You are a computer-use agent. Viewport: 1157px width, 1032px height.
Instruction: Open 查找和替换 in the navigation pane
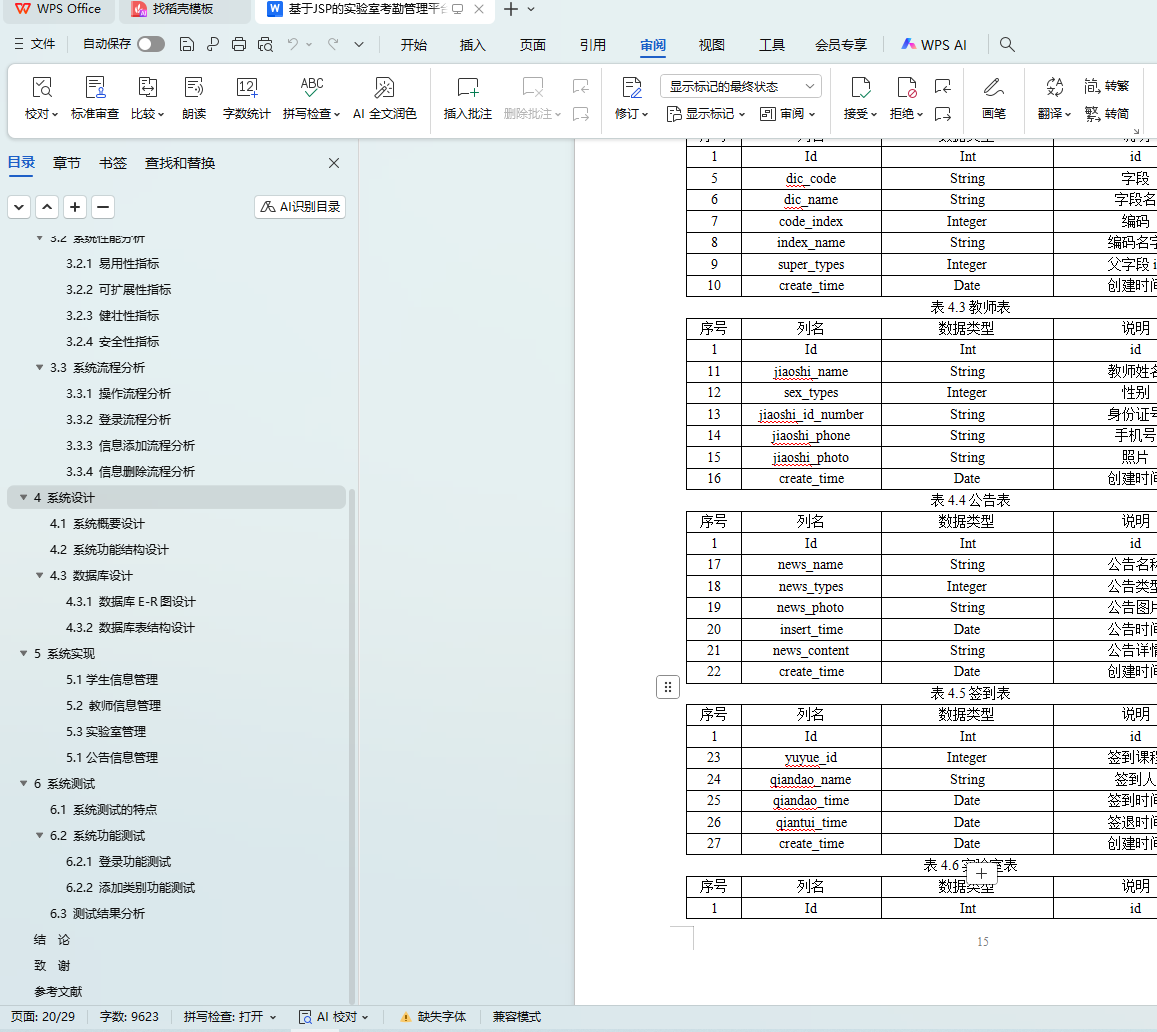pyautogui.click(x=179, y=163)
